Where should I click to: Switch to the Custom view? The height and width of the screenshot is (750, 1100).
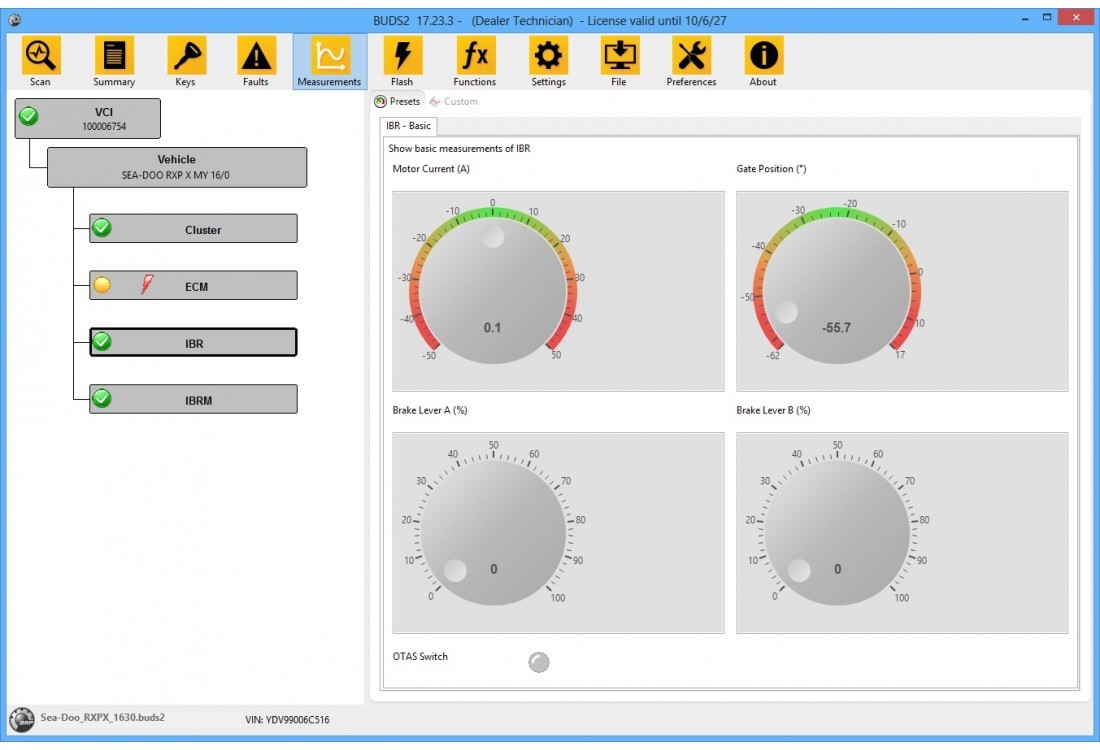pyautogui.click(x=454, y=102)
